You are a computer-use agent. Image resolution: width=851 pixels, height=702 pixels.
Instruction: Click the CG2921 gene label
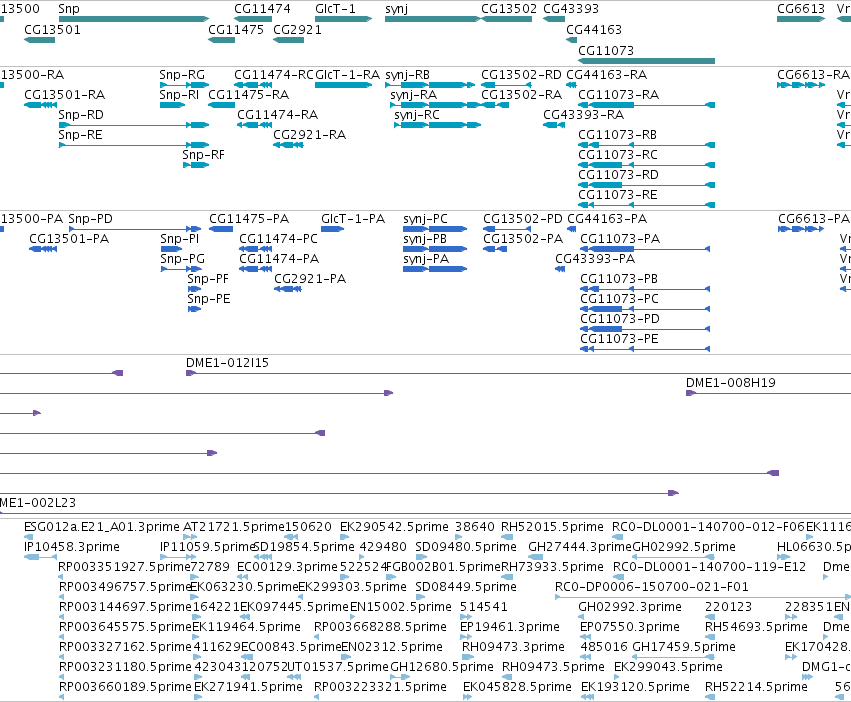click(x=297, y=29)
